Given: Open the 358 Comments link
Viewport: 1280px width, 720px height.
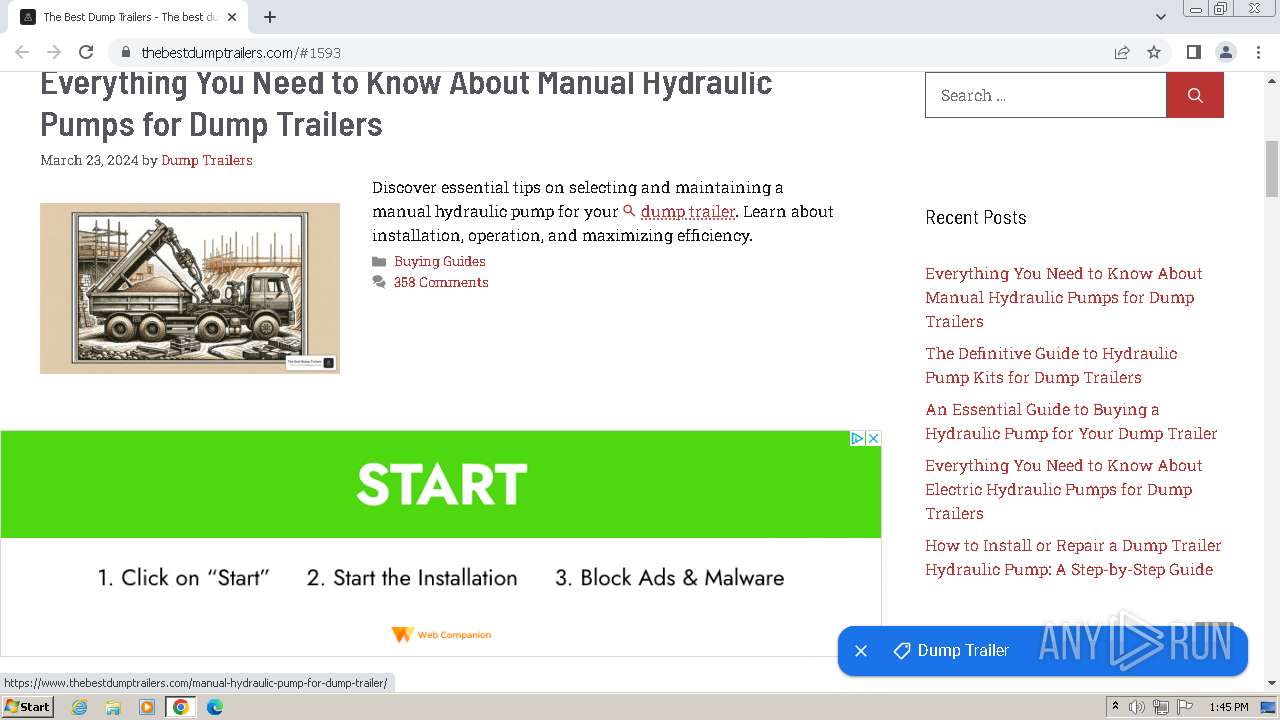Looking at the screenshot, I should 441,282.
